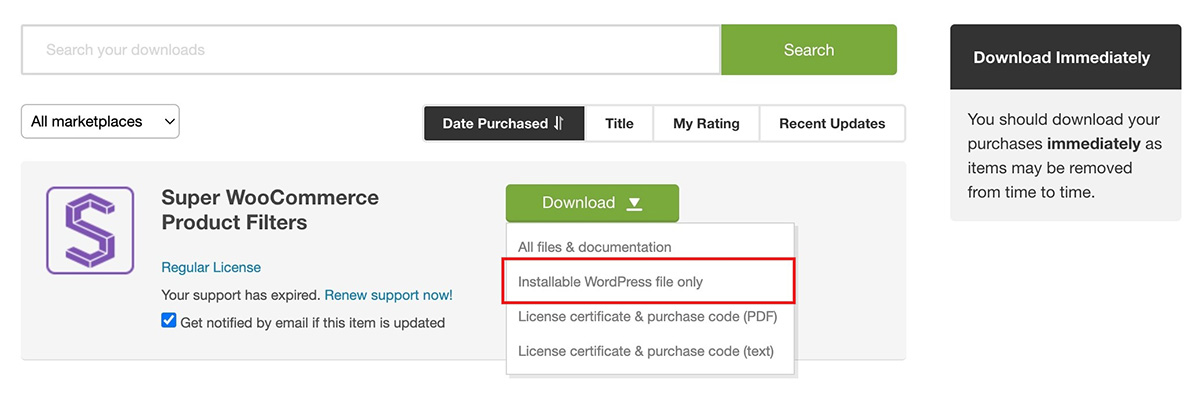Sort downloads by Title

pyautogui.click(x=619, y=124)
